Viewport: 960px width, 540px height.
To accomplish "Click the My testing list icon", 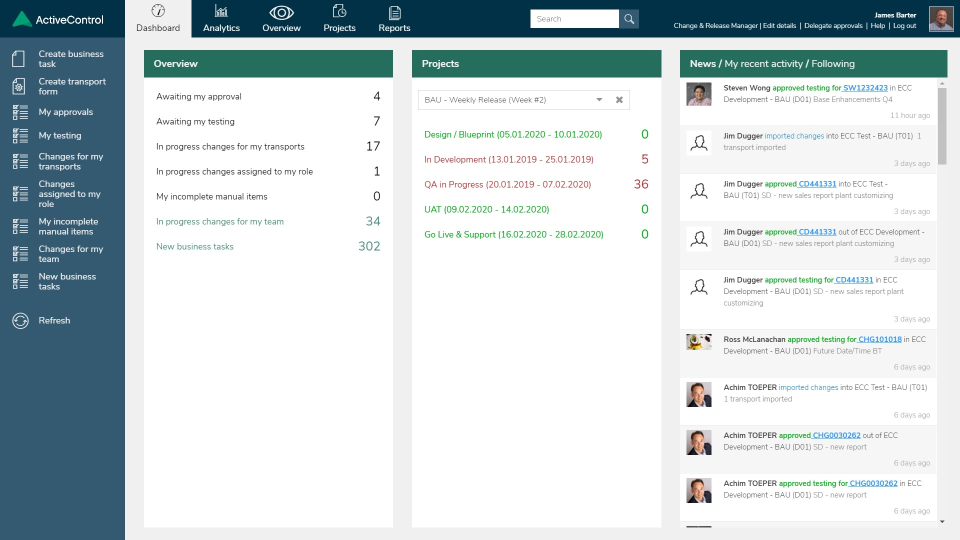I will [20, 135].
